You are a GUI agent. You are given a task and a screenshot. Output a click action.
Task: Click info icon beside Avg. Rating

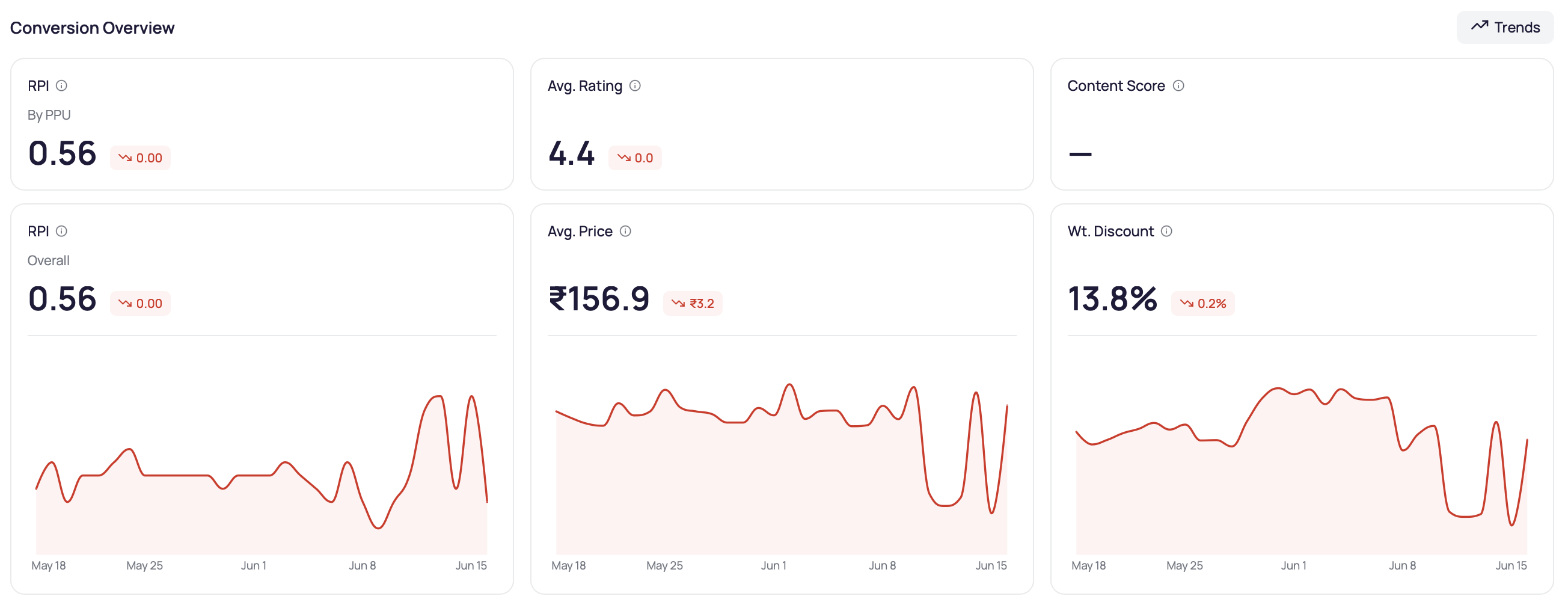[x=635, y=86]
